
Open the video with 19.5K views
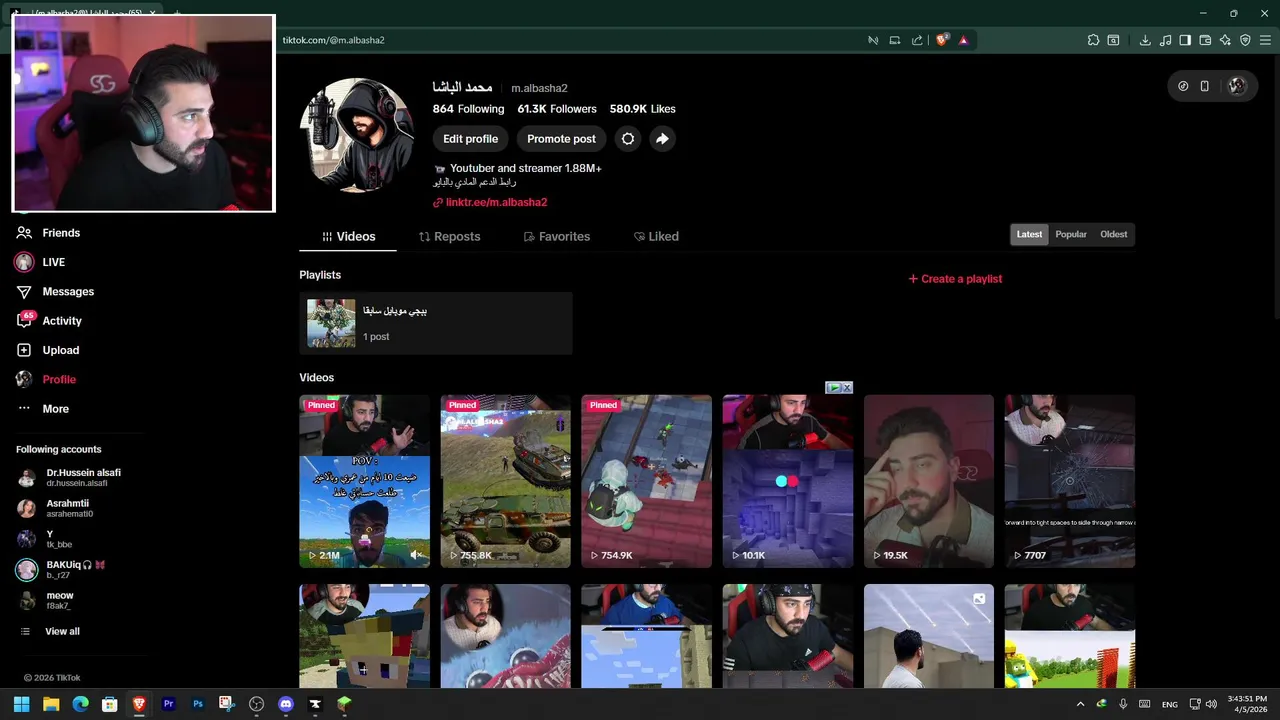929,481
